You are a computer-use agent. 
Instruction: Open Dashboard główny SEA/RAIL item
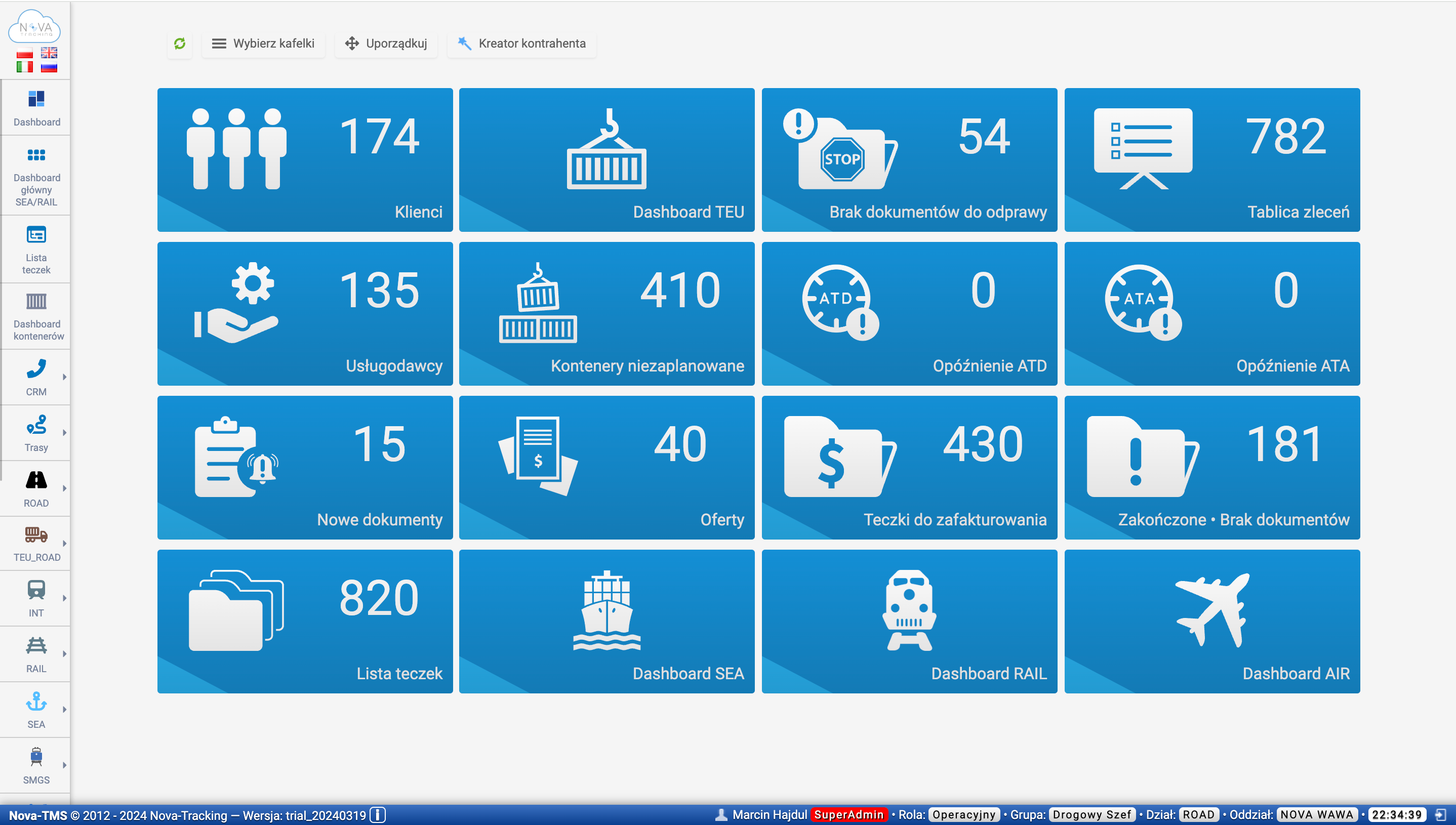click(x=36, y=176)
